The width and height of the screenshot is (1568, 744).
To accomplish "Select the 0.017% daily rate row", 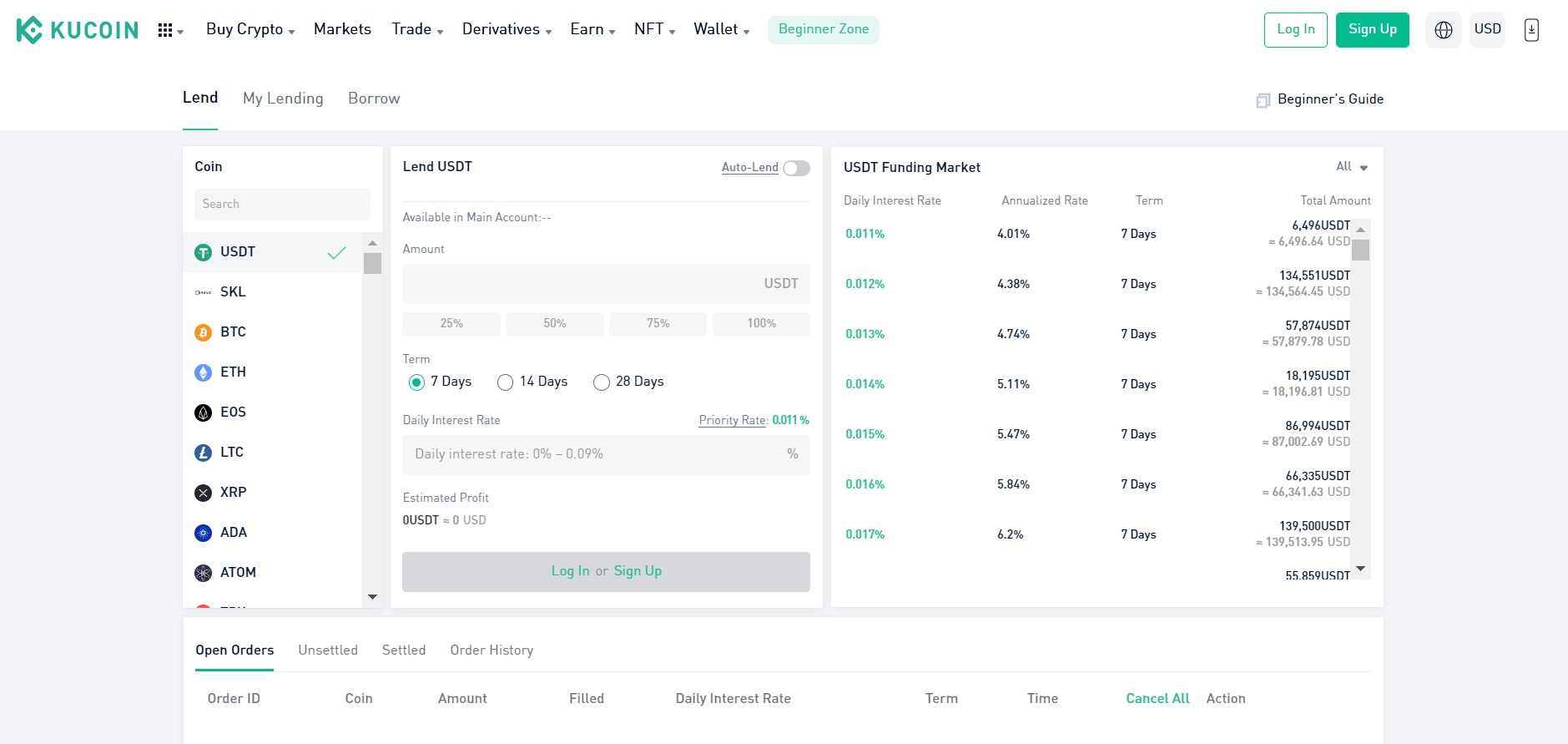I will (x=1098, y=535).
